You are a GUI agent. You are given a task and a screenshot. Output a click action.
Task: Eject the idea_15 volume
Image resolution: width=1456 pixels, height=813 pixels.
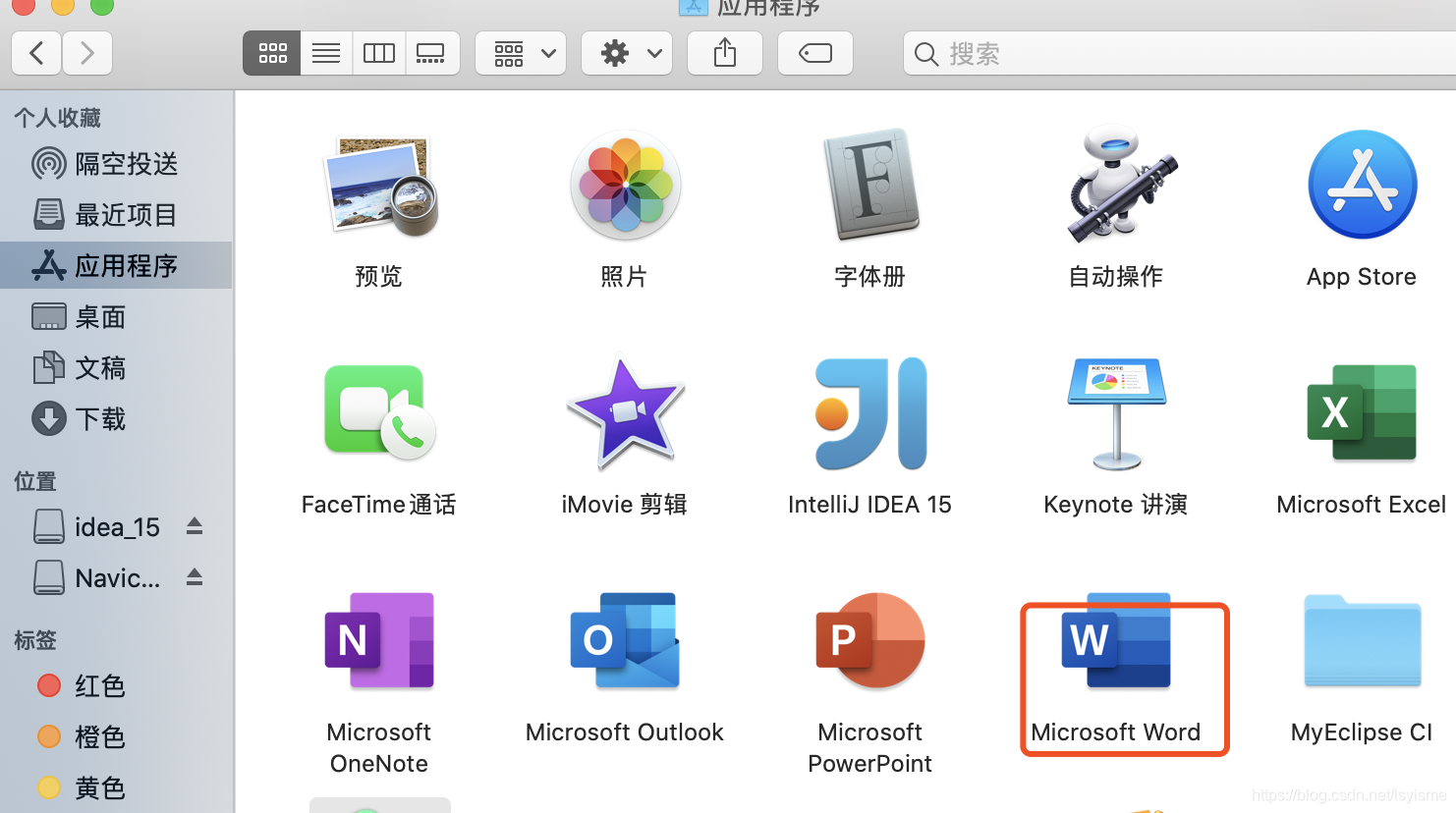pos(194,526)
